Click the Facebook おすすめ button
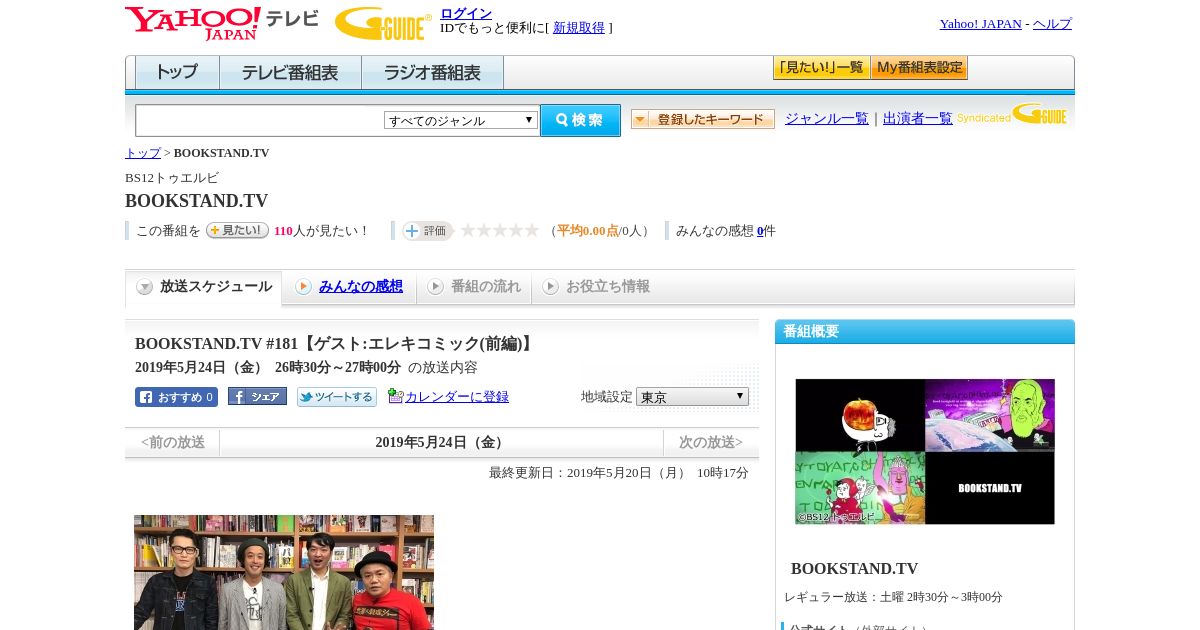The width and height of the screenshot is (1200, 630). 176,397
